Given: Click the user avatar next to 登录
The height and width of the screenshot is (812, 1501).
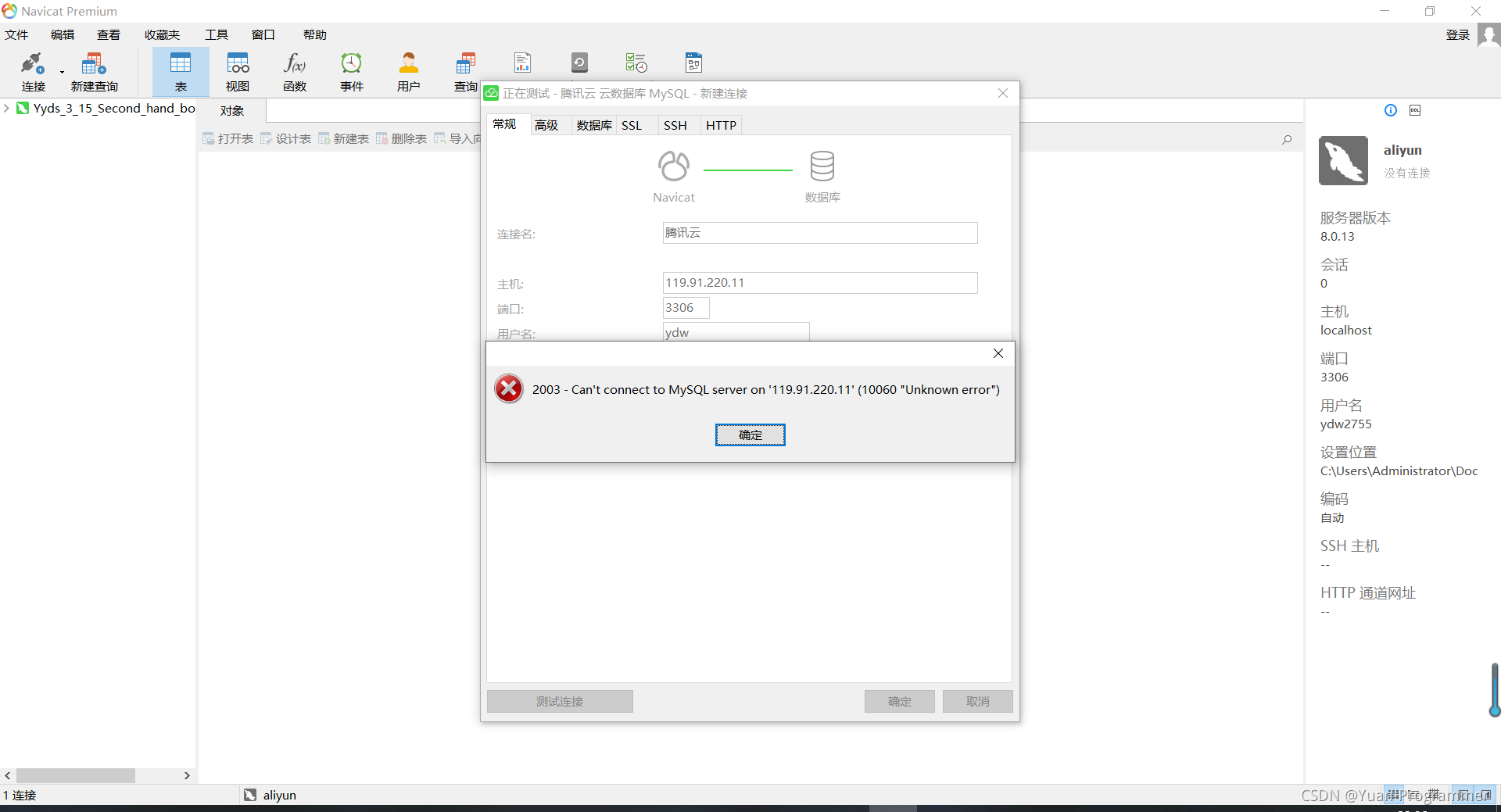Looking at the screenshot, I should pyautogui.click(x=1488, y=35).
